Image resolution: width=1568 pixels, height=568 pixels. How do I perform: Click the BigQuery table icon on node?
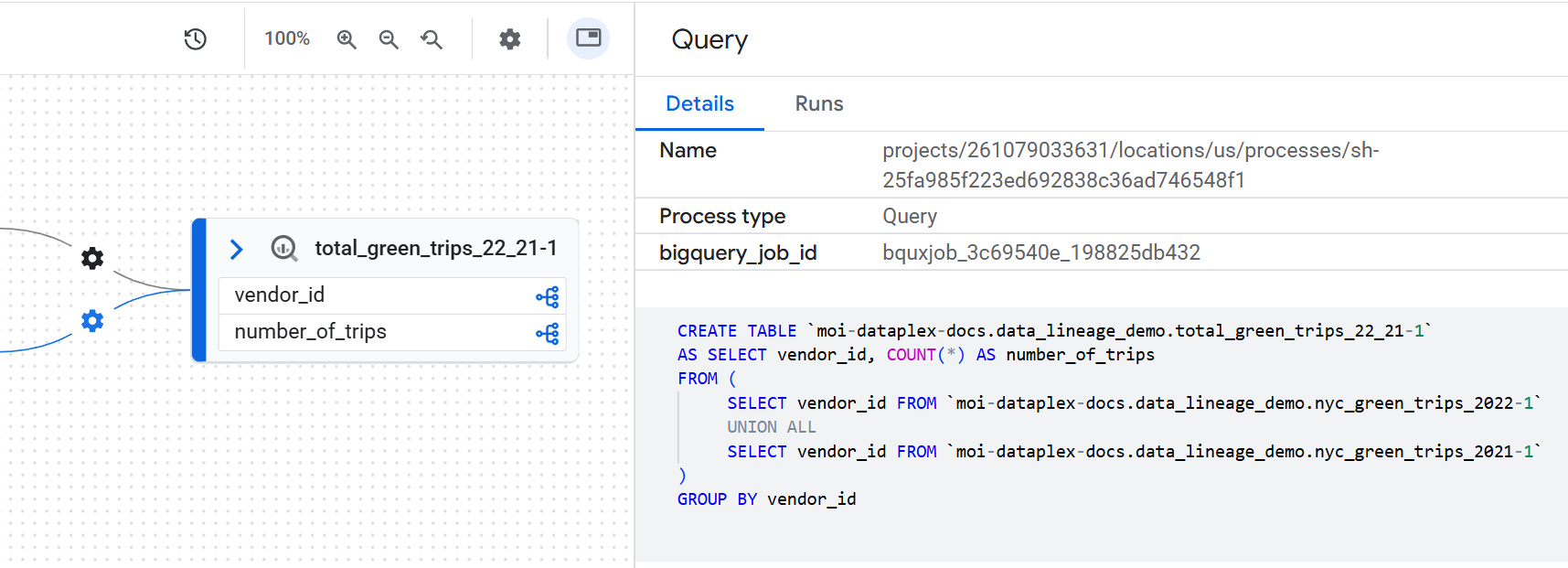tap(284, 249)
